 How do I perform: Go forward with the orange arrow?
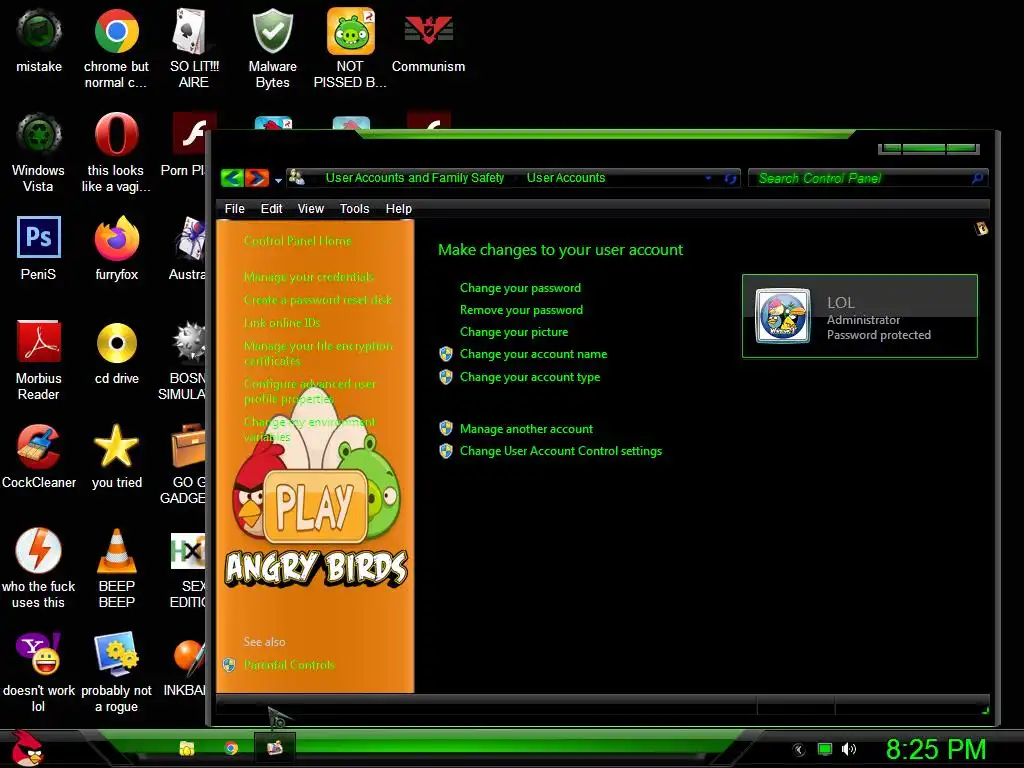tap(257, 178)
